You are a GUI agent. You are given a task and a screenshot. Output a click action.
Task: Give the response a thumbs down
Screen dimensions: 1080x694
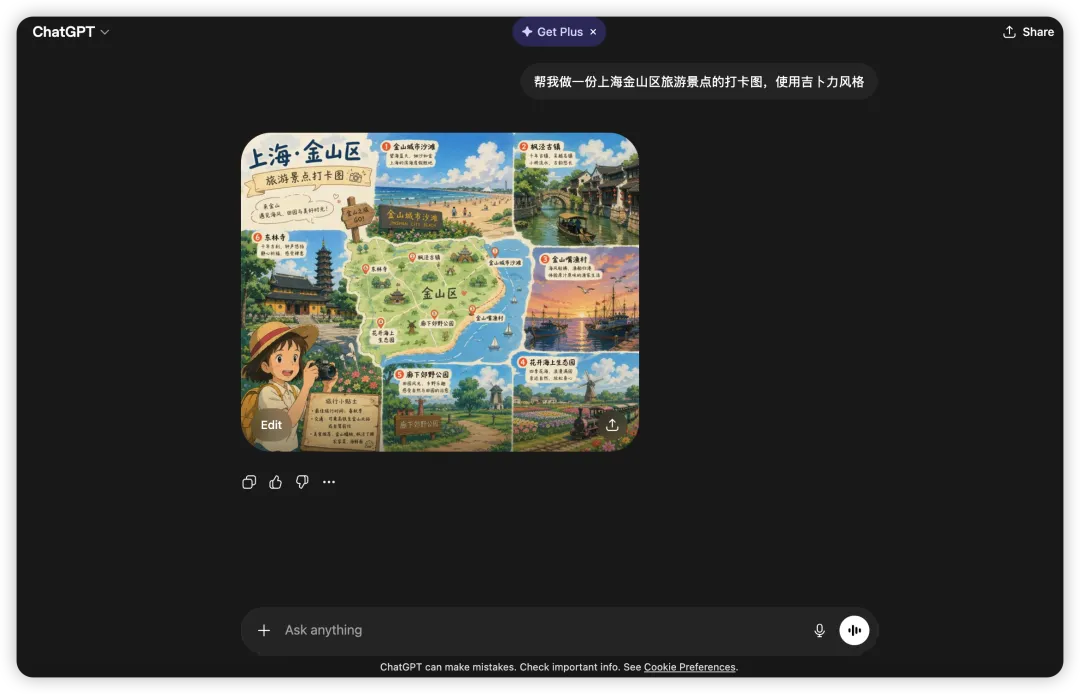point(302,482)
